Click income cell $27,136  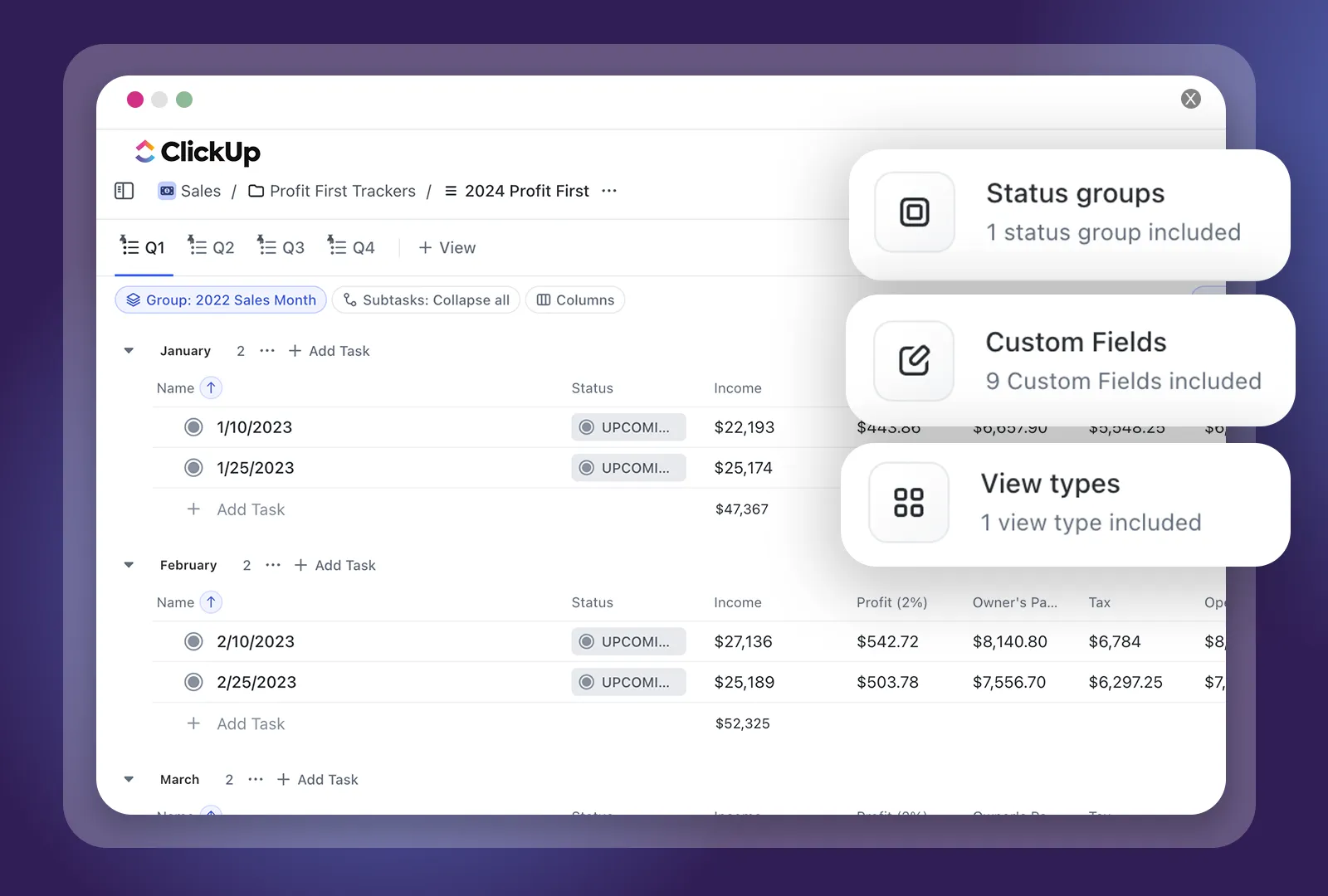click(743, 641)
